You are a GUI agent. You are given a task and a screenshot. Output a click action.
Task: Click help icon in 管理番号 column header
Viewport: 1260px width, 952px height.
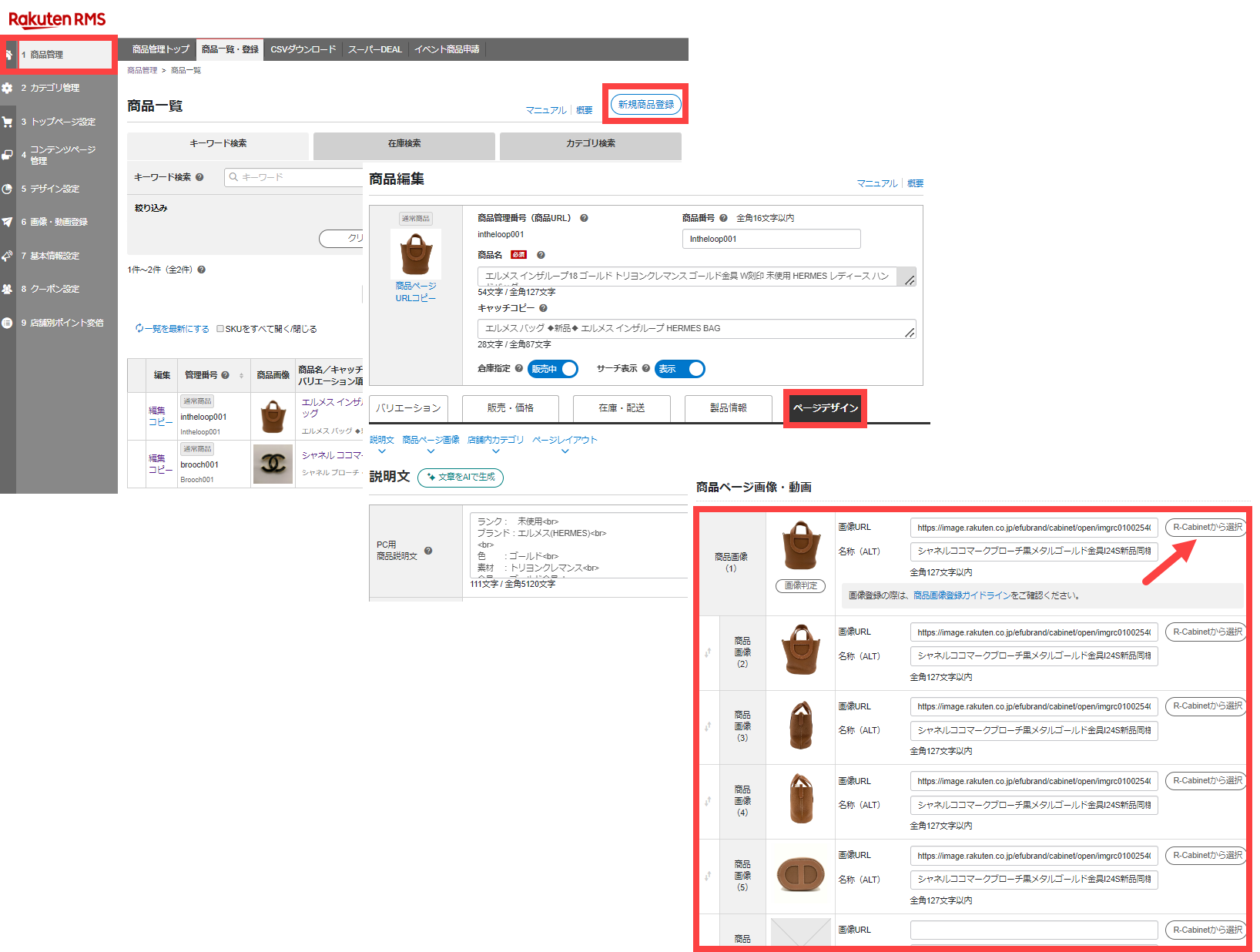pos(225,375)
